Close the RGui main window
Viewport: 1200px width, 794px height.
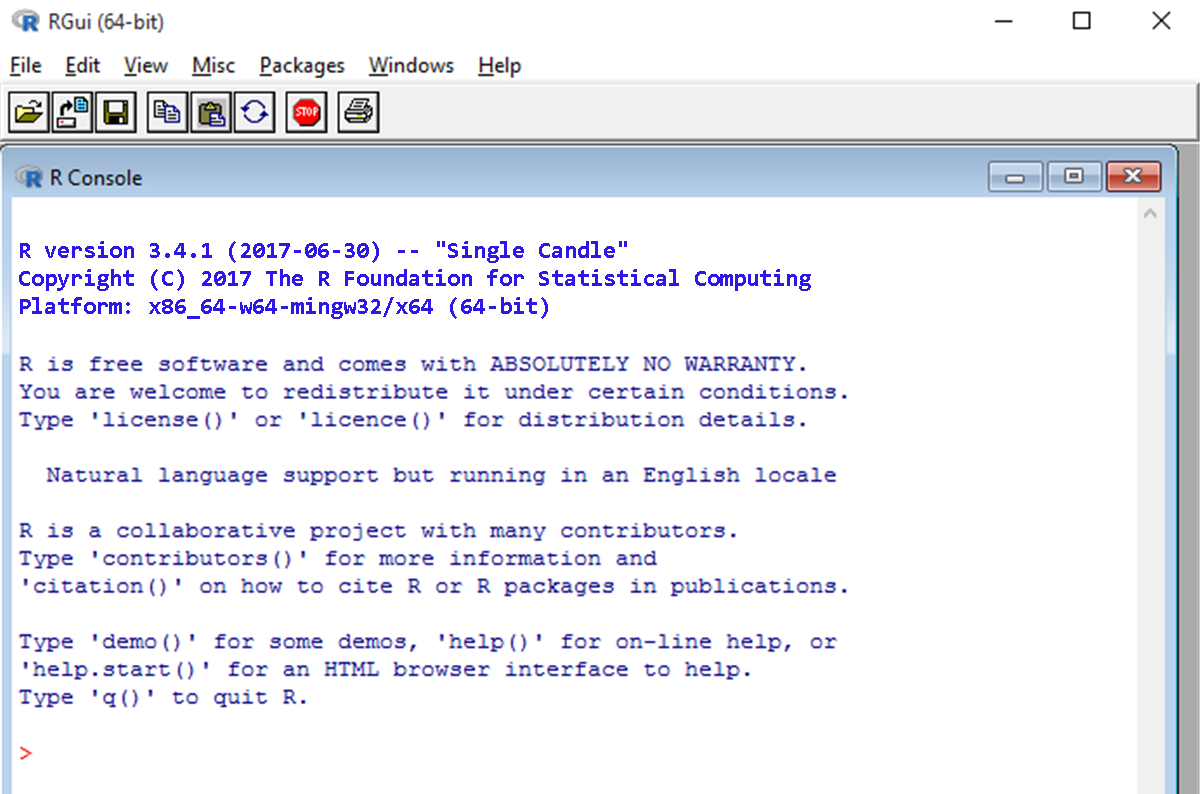[1160, 21]
